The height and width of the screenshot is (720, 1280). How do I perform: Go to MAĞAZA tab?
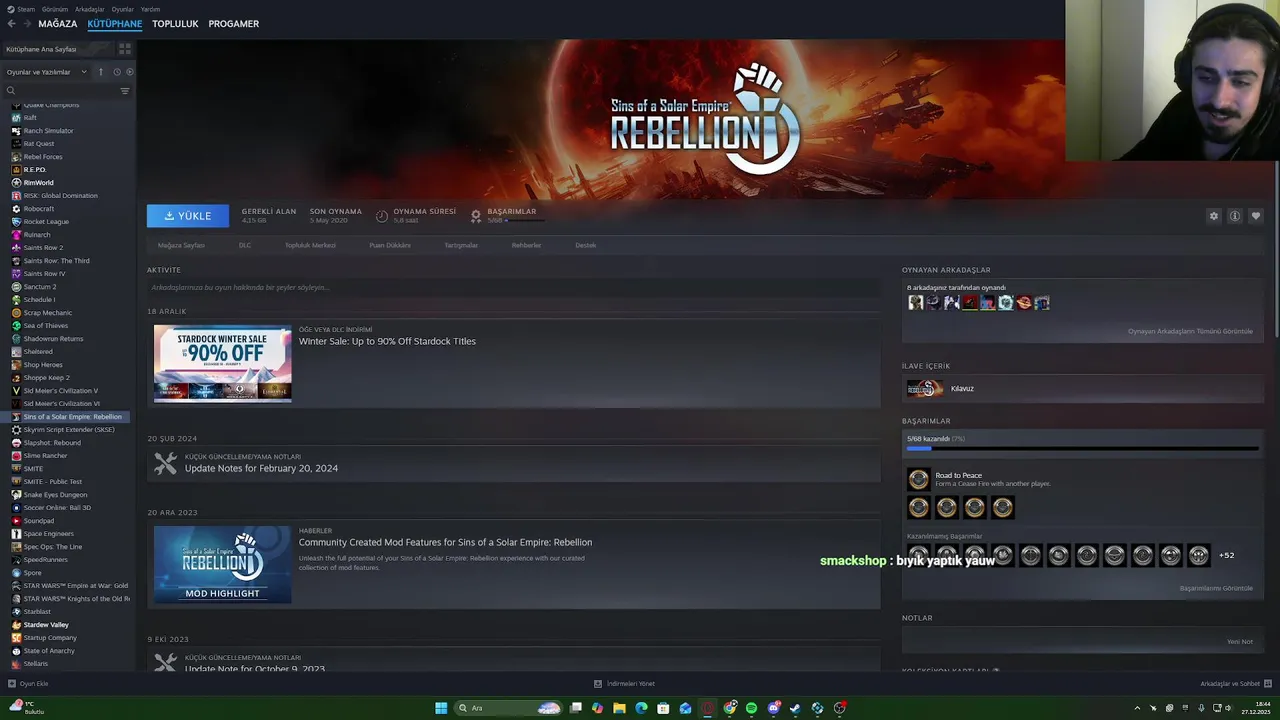coord(57,24)
